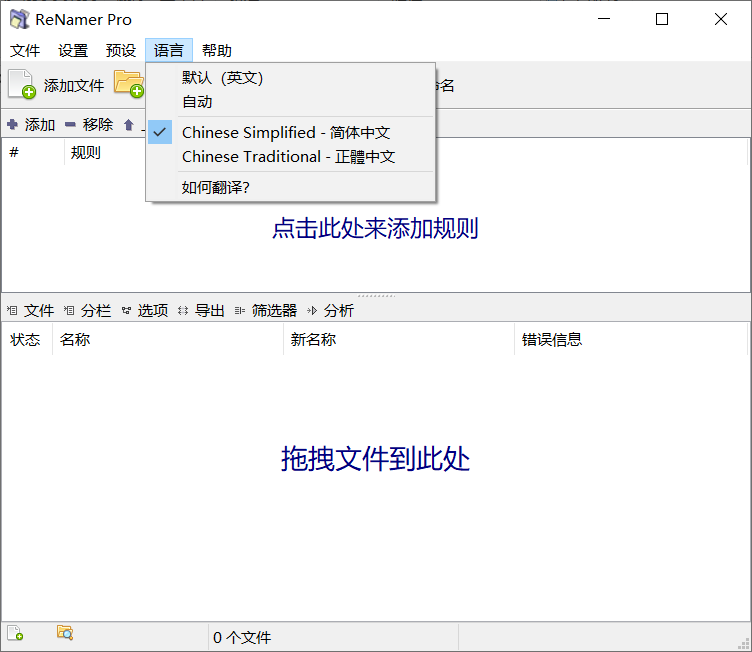Choose 自动 language option
The width and height of the screenshot is (752, 652).
click(x=291, y=102)
